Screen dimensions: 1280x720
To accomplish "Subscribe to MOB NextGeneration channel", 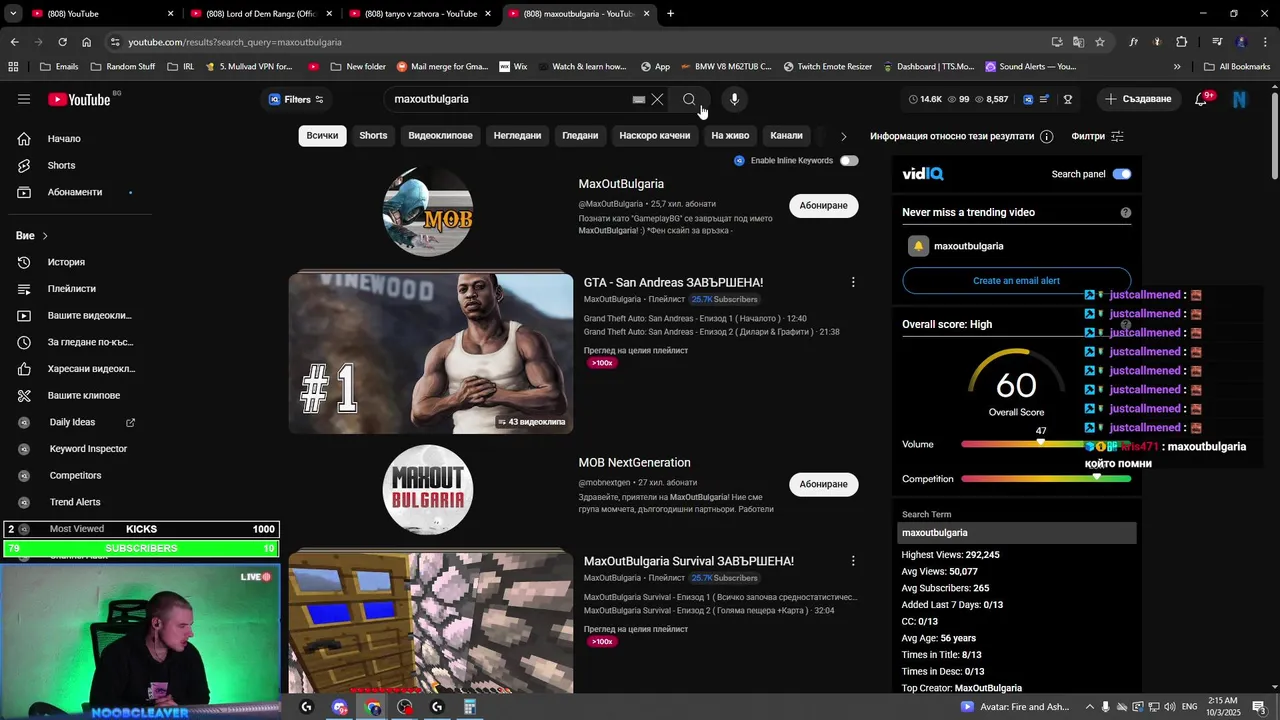I will [x=823, y=485].
